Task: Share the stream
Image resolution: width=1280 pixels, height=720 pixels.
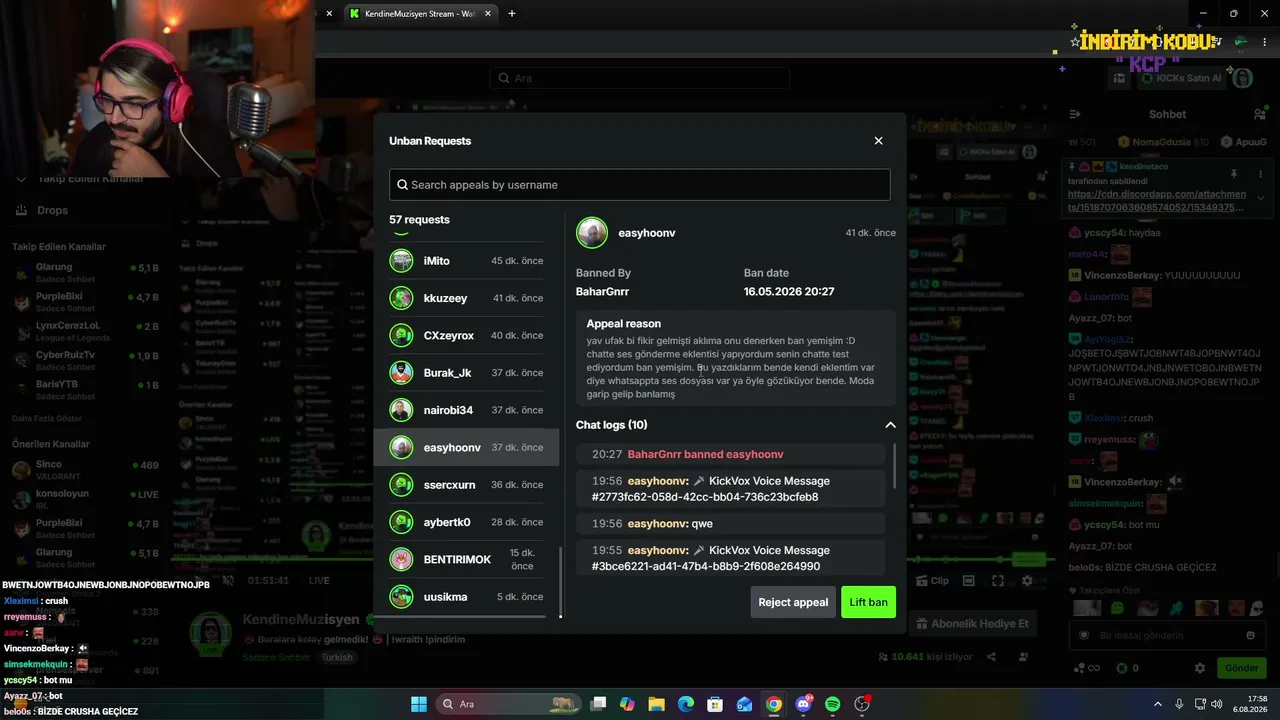Action: 991,657
